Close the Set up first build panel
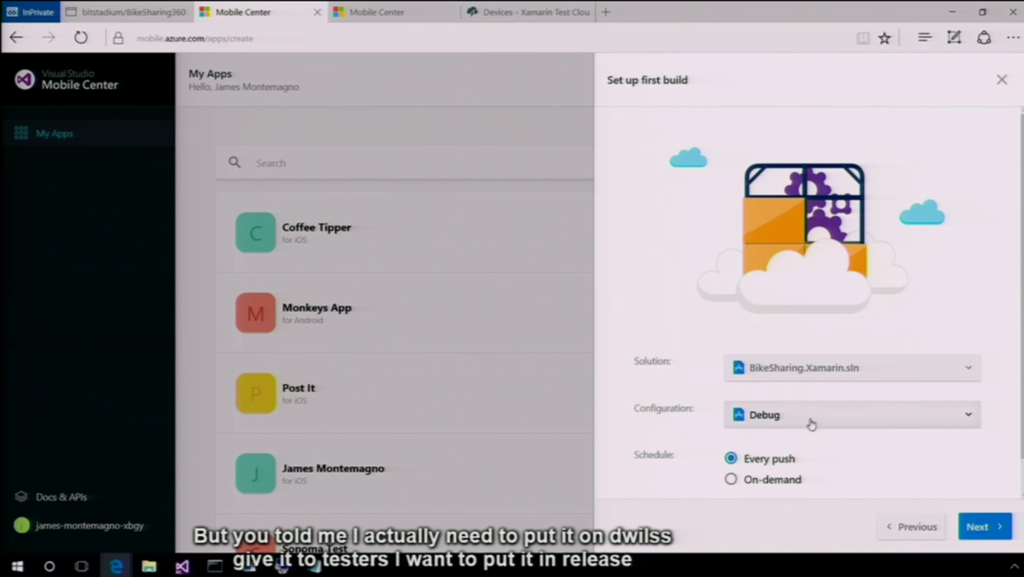This screenshot has width=1024, height=577. tap(1002, 80)
